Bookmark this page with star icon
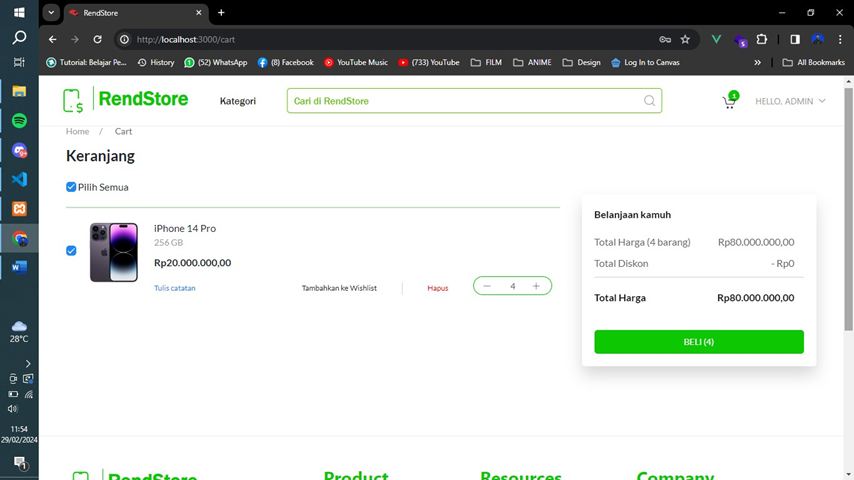 click(685, 39)
